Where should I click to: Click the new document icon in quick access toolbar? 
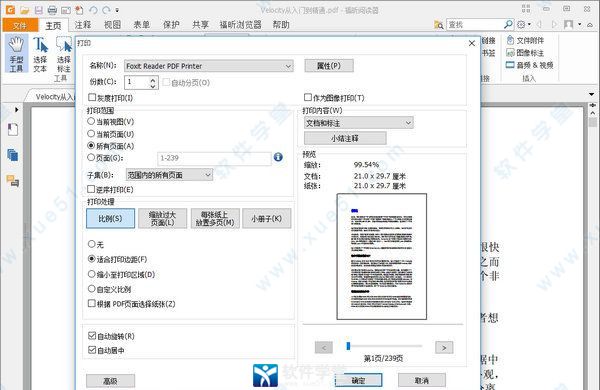[x=79, y=10]
